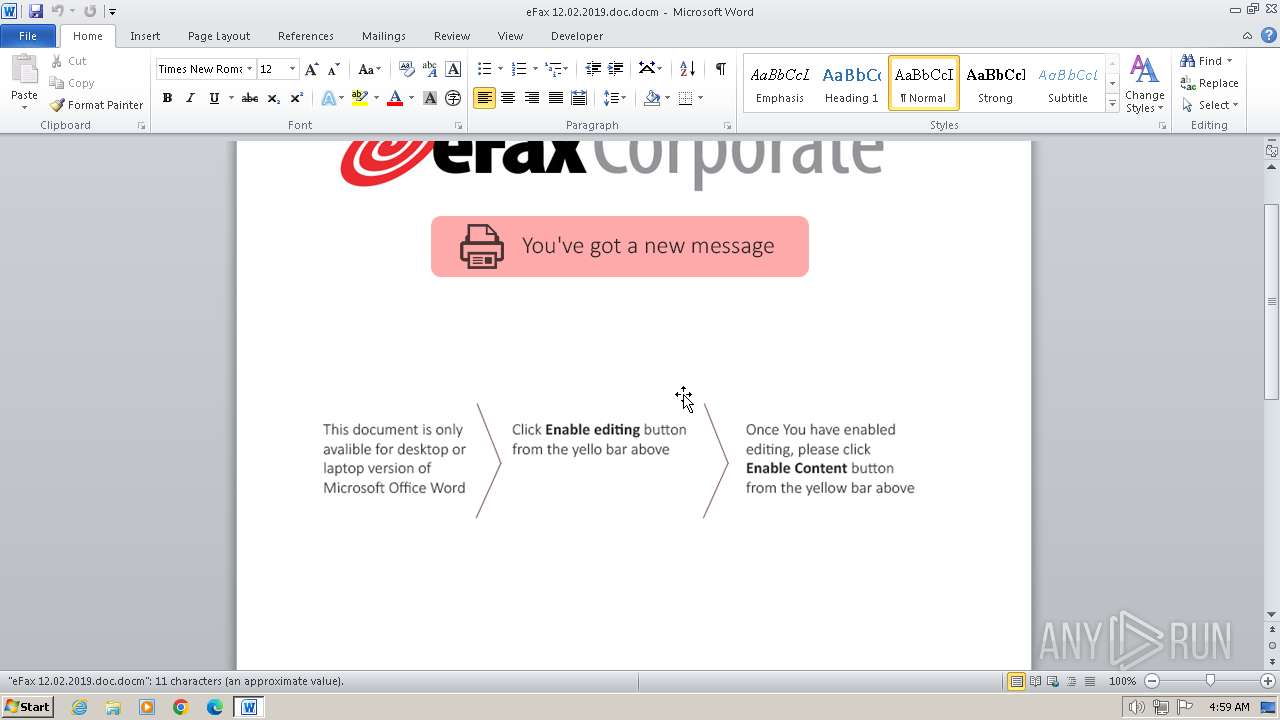Open the File tab
The image size is (1280, 720).
pyautogui.click(x=28, y=36)
